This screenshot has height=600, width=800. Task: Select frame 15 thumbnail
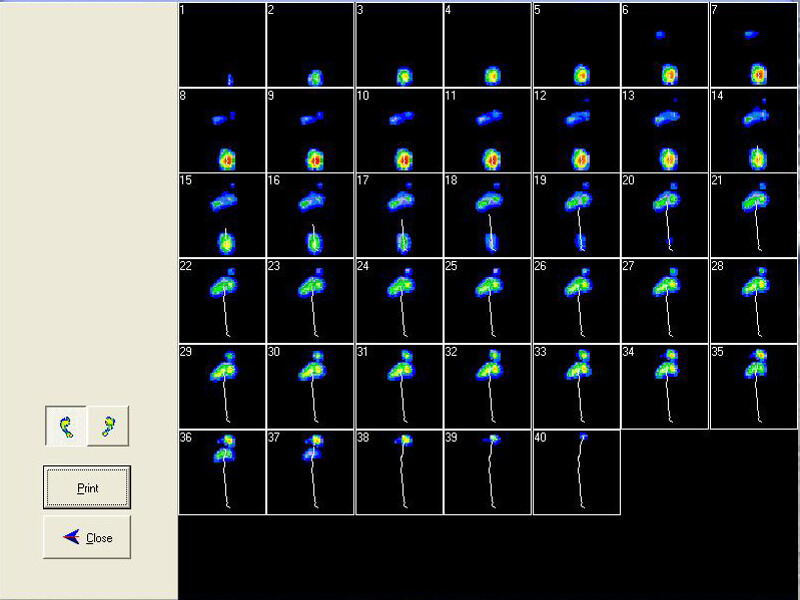pos(222,215)
